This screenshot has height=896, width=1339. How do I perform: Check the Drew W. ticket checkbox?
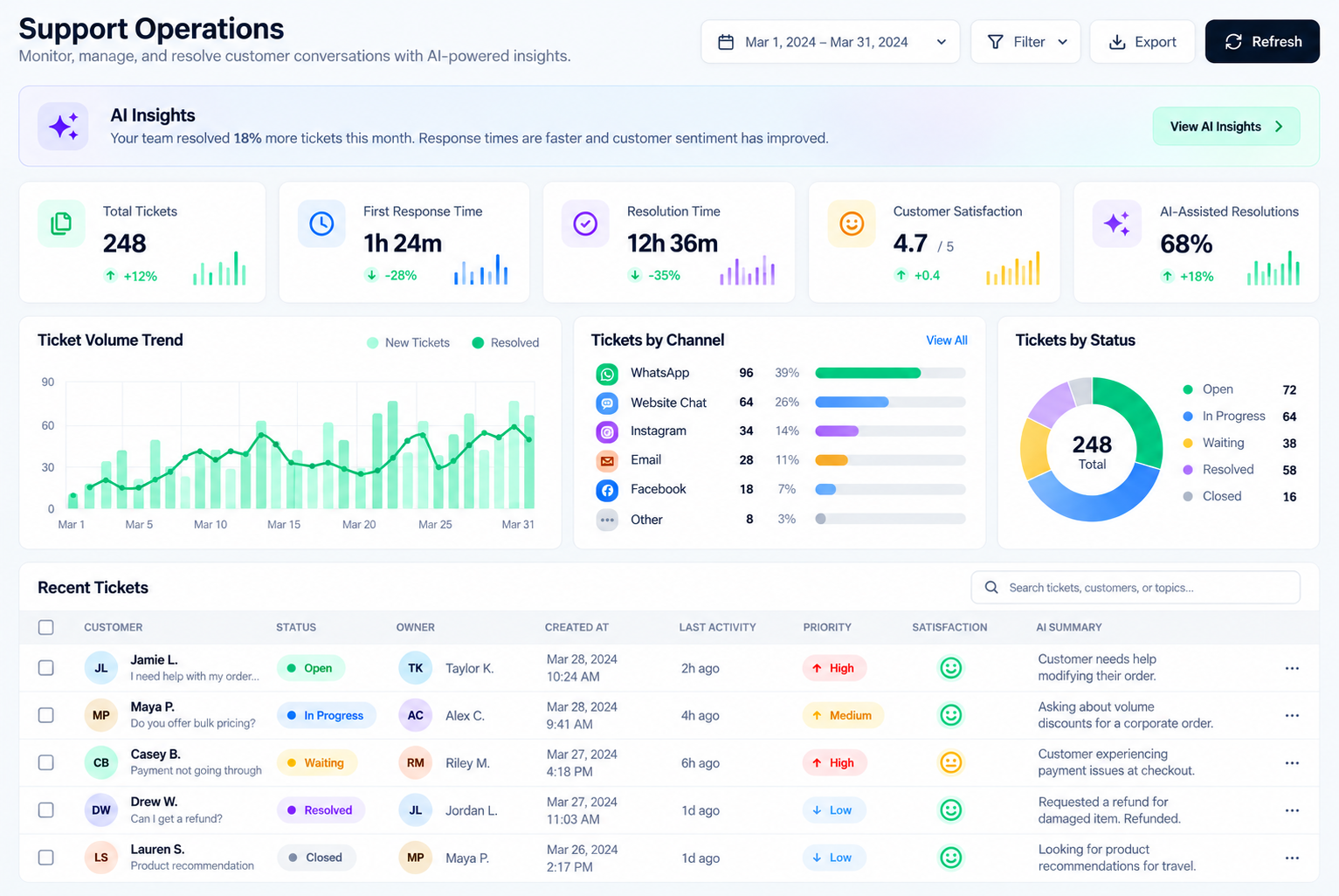[x=46, y=810]
